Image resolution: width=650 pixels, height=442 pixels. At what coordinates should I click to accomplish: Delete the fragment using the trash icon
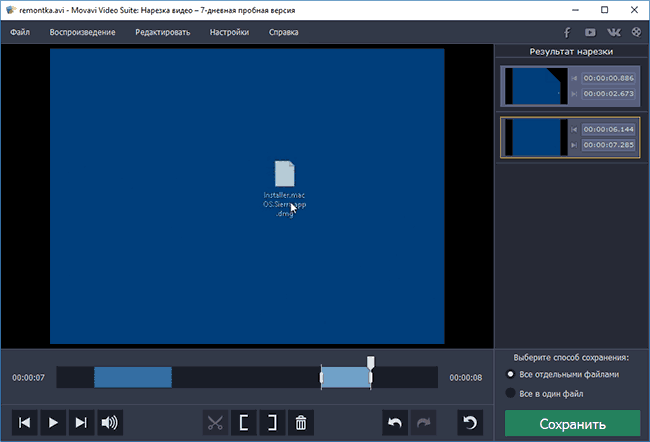point(299,423)
